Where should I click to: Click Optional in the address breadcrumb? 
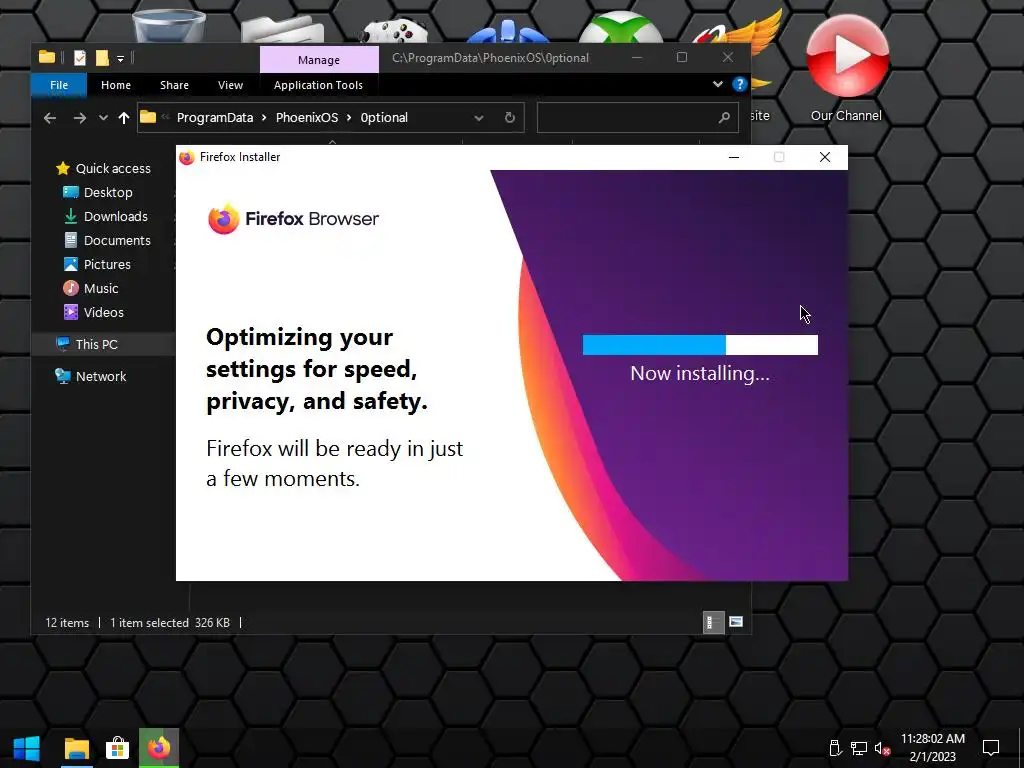click(x=384, y=118)
